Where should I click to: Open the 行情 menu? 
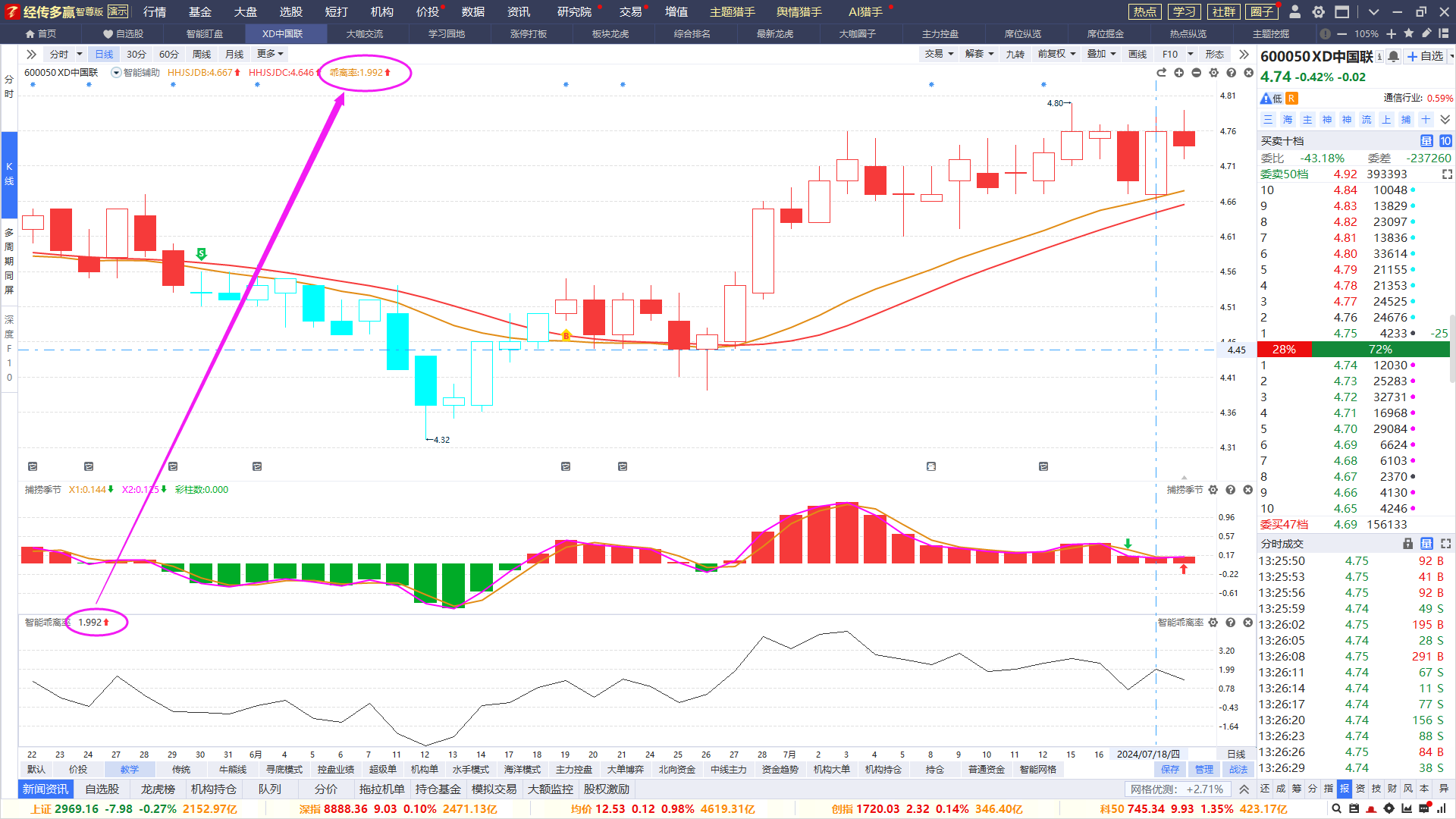(x=155, y=11)
